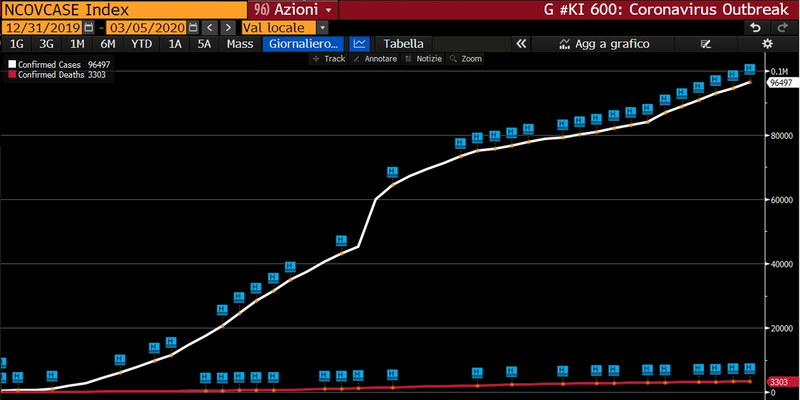Open the end date calendar picker

coord(193,28)
